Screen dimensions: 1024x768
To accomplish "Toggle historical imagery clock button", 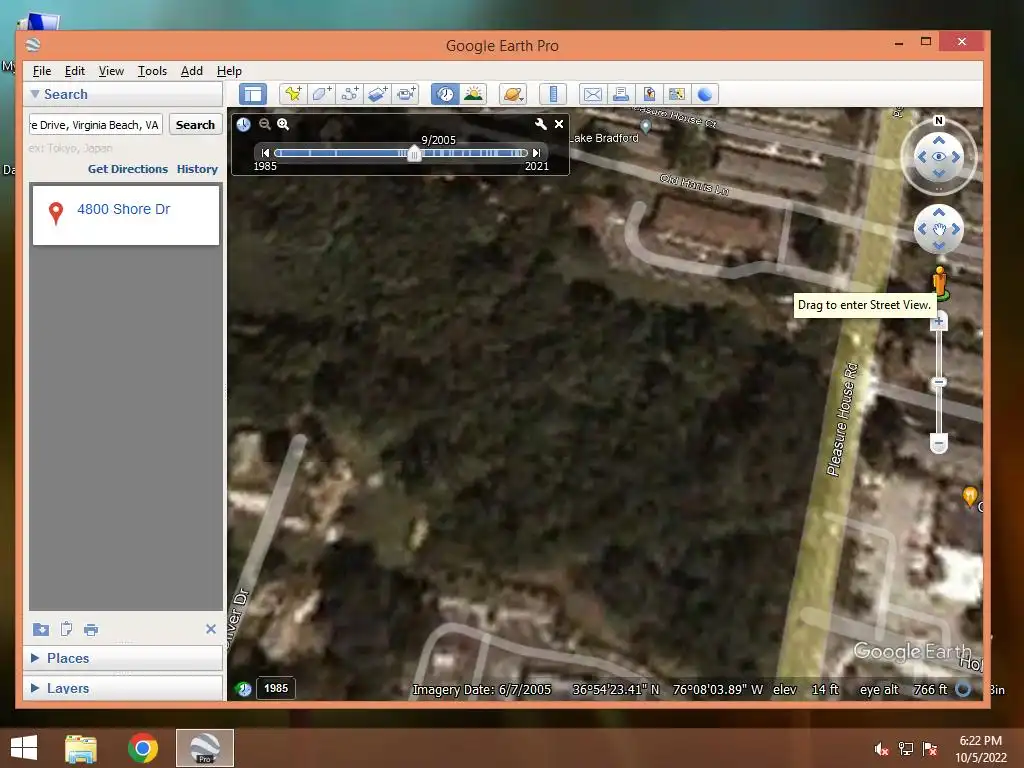I will (445, 94).
